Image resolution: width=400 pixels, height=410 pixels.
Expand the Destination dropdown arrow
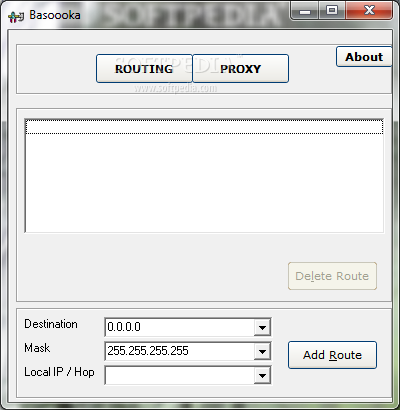point(262,327)
